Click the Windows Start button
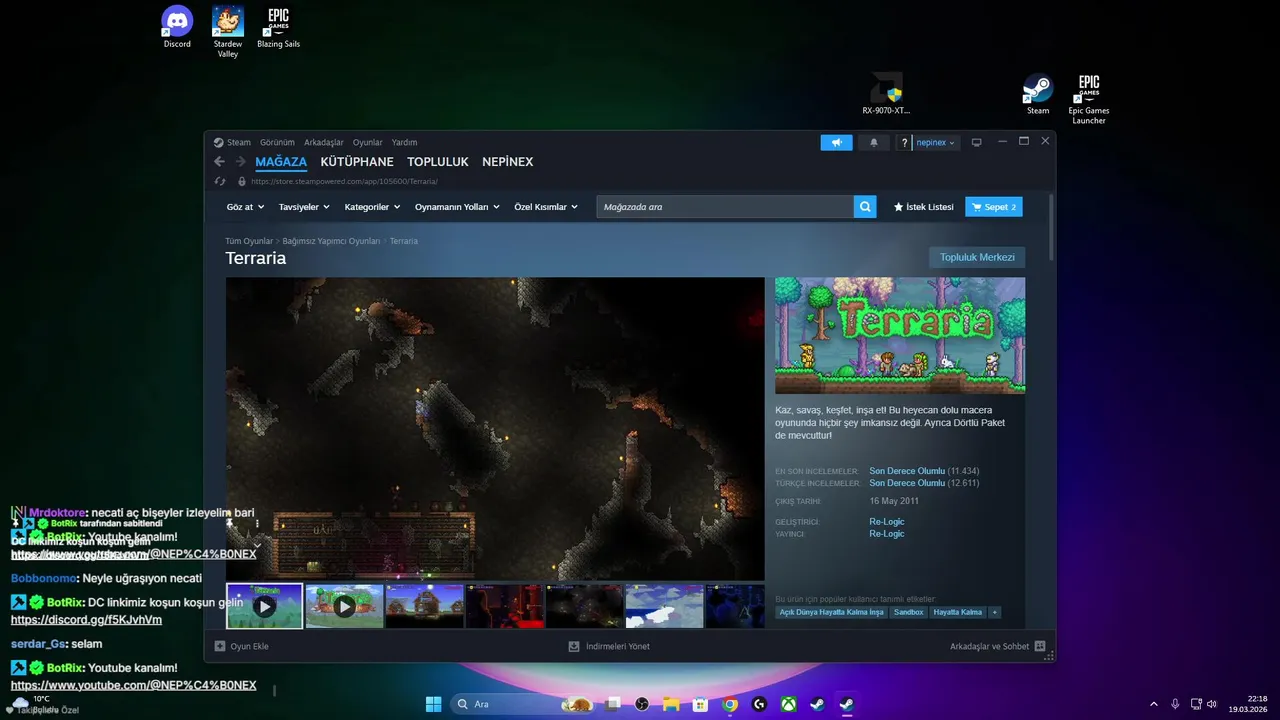This screenshot has width=1280, height=720. pyautogui.click(x=434, y=704)
